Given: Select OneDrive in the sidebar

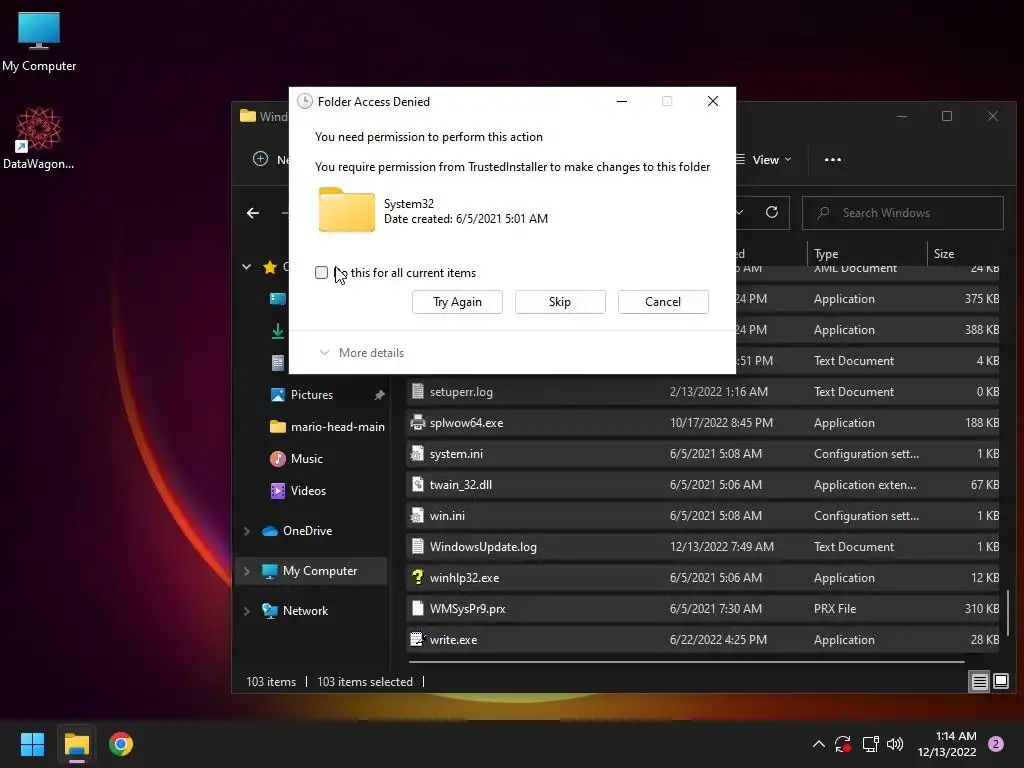Looking at the screenshot, I should click(x=297, y=531).
